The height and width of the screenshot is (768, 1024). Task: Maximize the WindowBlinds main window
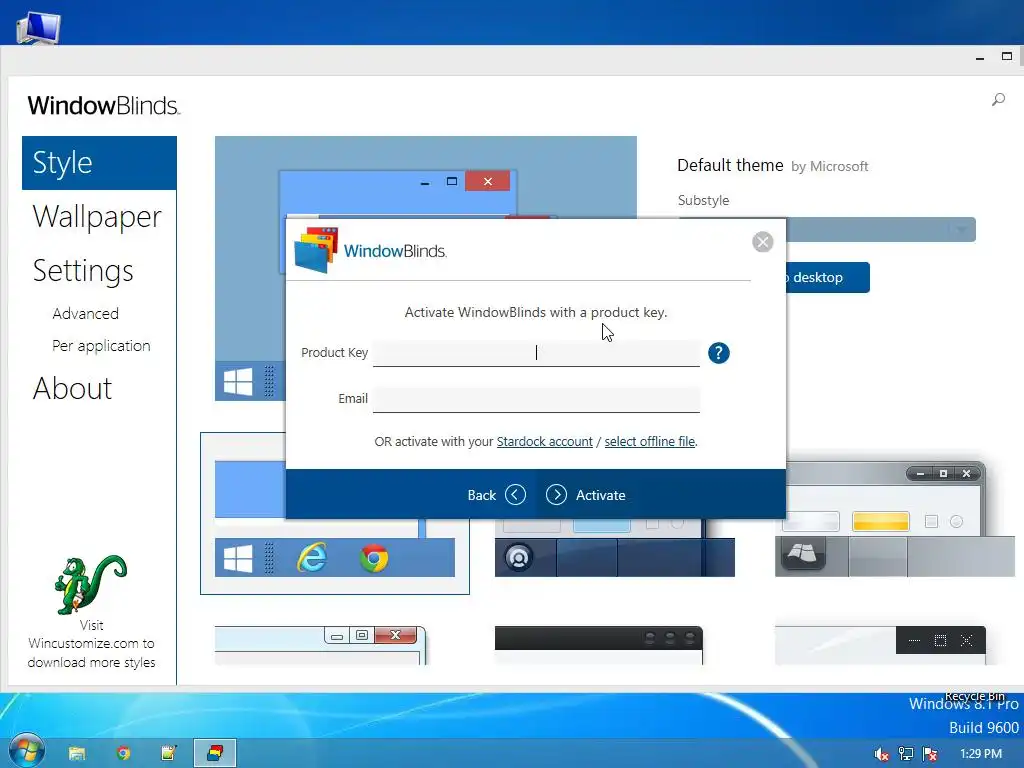point(1006,57)
